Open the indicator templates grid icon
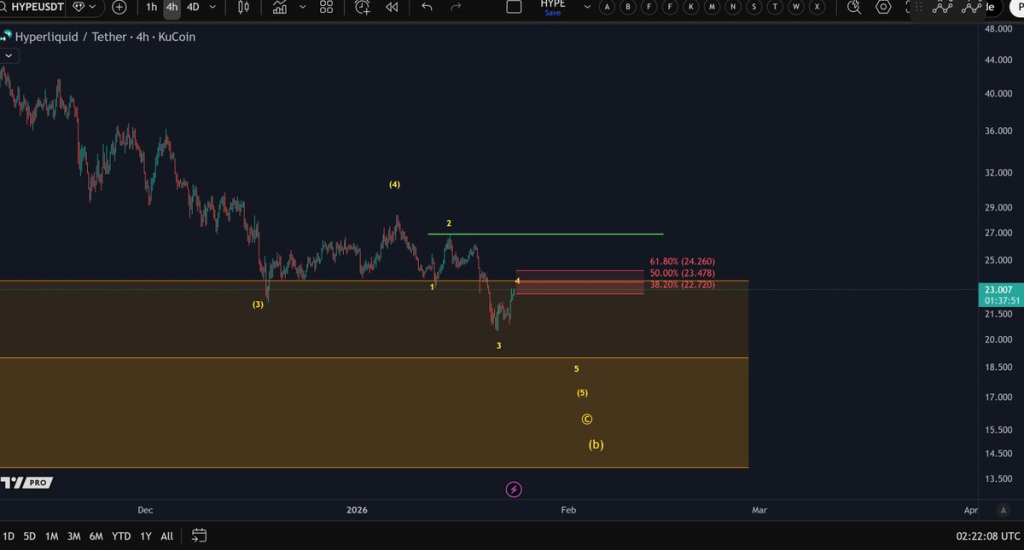This screenshot has width=1024, height=550. click(326, 7)
